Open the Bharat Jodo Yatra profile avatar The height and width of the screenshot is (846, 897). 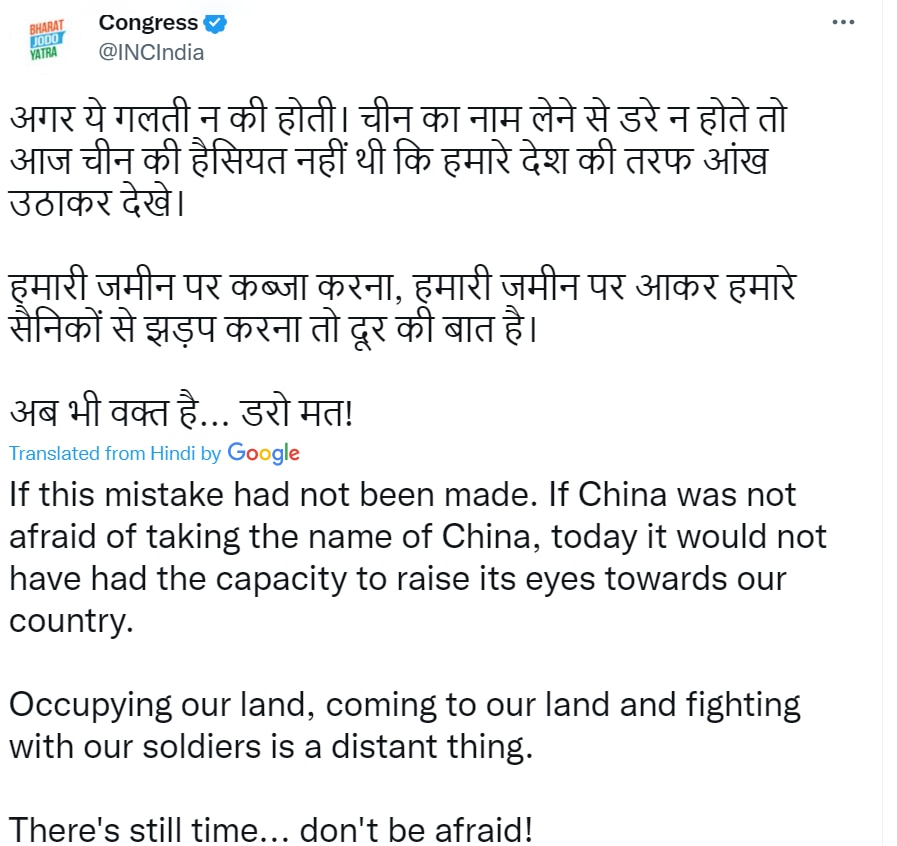coord(45,38)
